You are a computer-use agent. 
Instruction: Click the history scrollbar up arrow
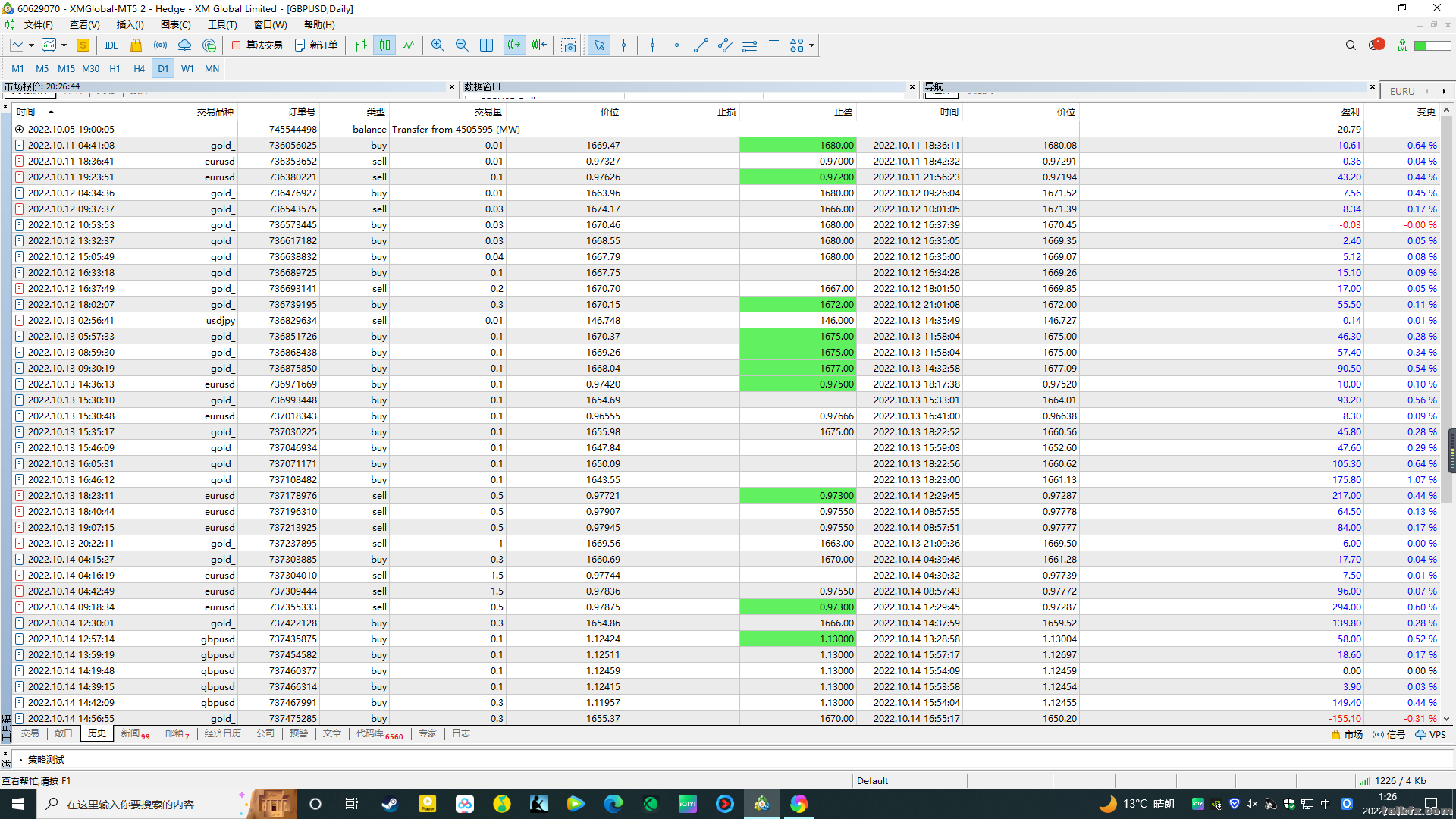click(x=1446, y=111)
